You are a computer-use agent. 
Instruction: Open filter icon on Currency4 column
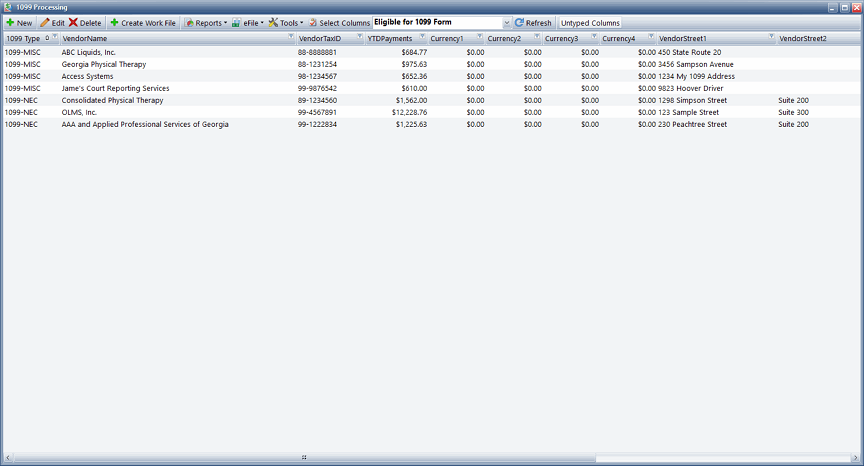pyautogui.click(x=651, y=37)
